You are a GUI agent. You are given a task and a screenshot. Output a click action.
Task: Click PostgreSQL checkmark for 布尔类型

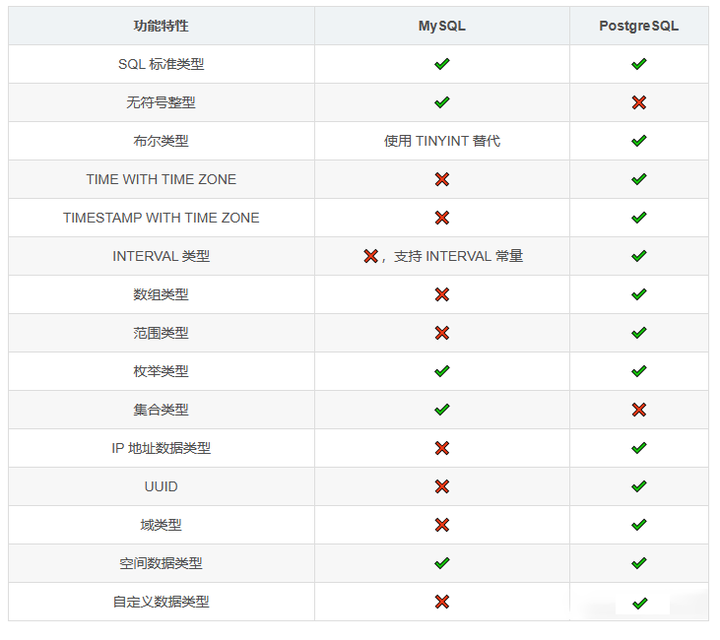pos(639,140)
